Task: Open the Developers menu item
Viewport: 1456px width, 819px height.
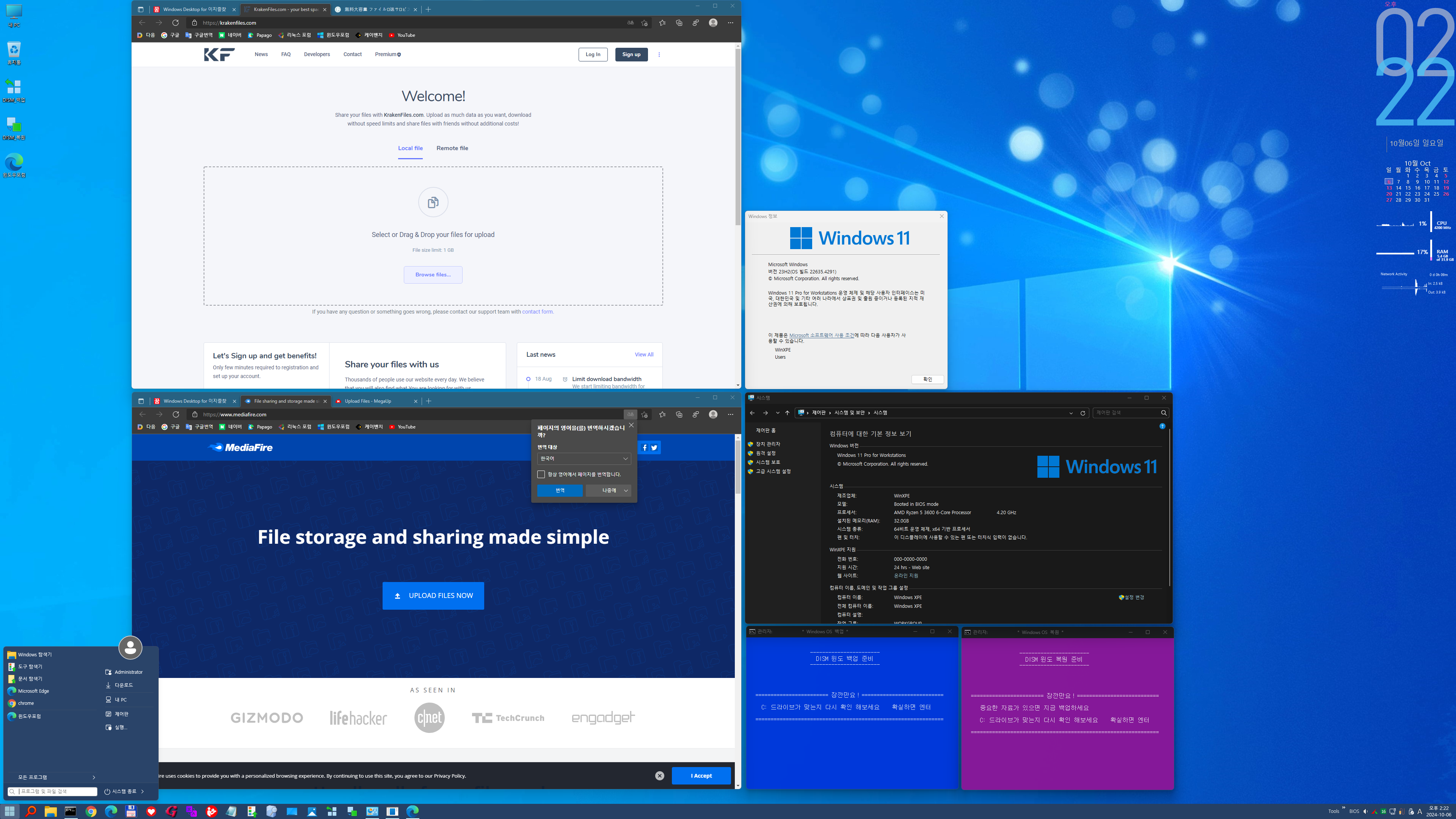Action: 317,54
